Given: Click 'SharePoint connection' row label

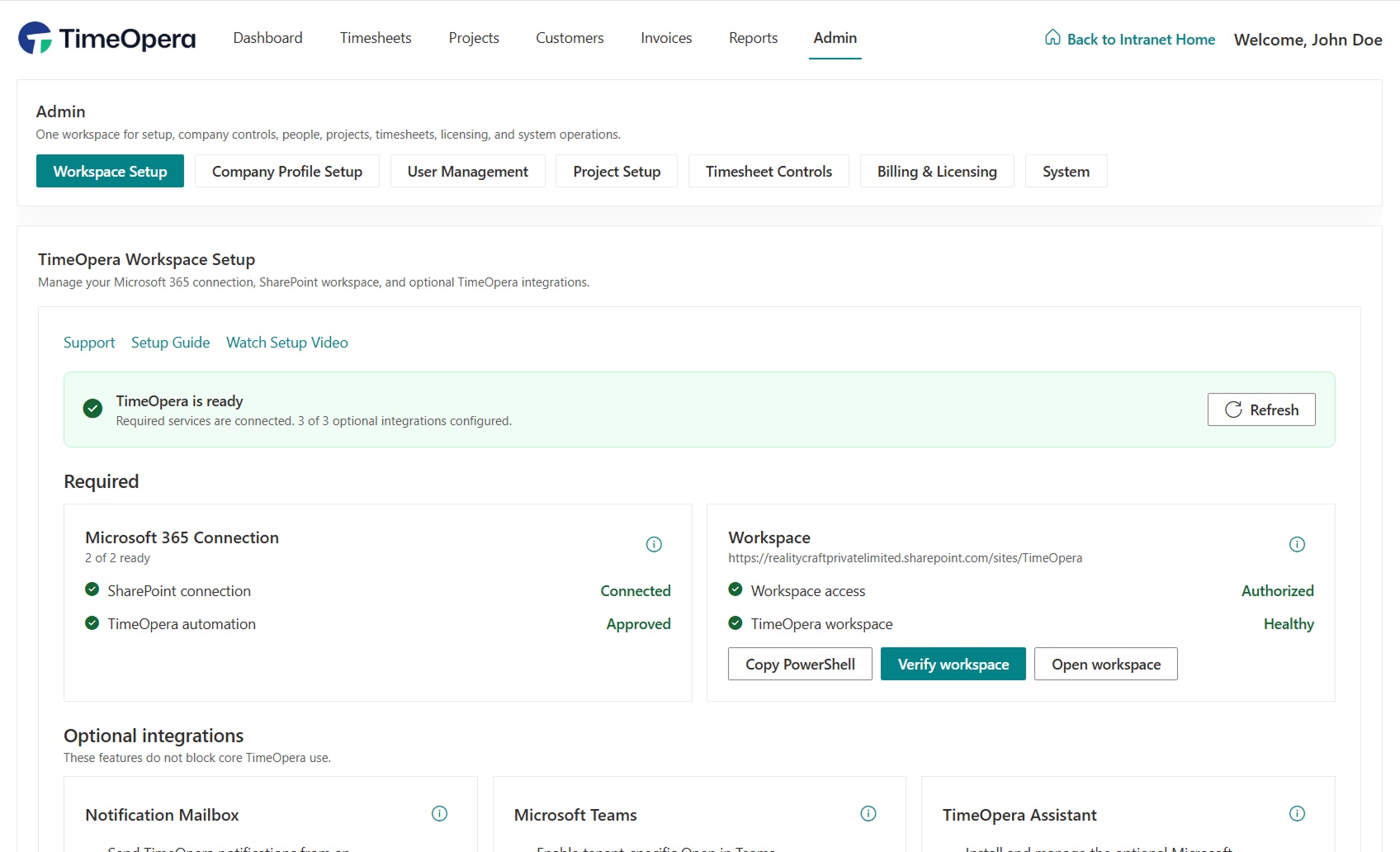Looking at the screenshot, I should point(179,591).
